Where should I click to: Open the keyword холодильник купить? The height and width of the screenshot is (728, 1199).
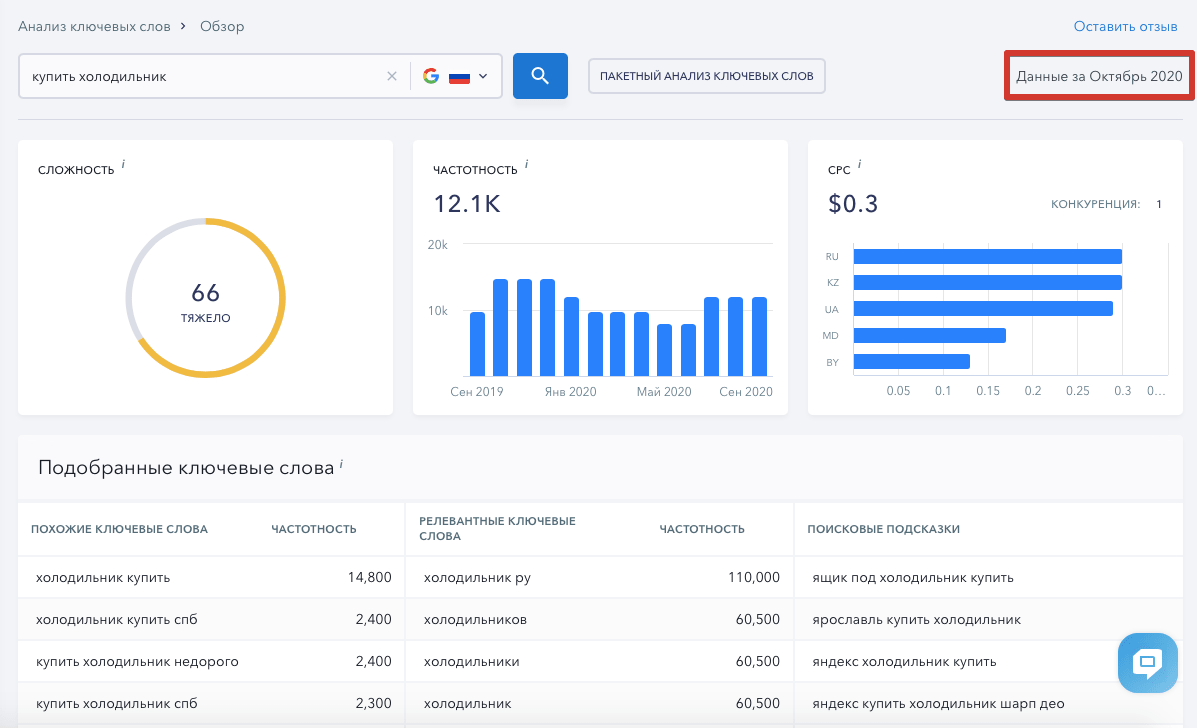pos(103,577)
